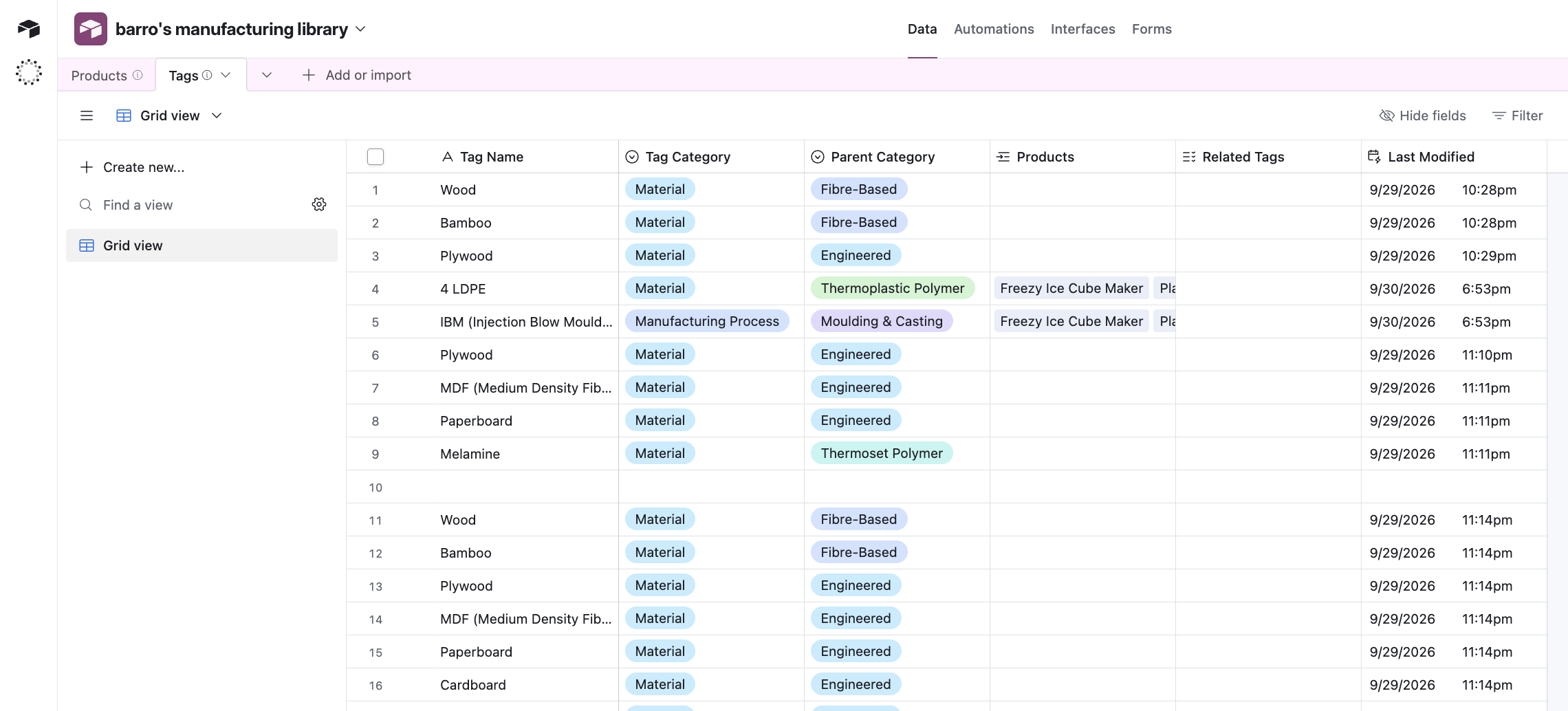Click the dotted circle loading icon in sidebar
Screen dimensions: 1568x711
point(29,72)
